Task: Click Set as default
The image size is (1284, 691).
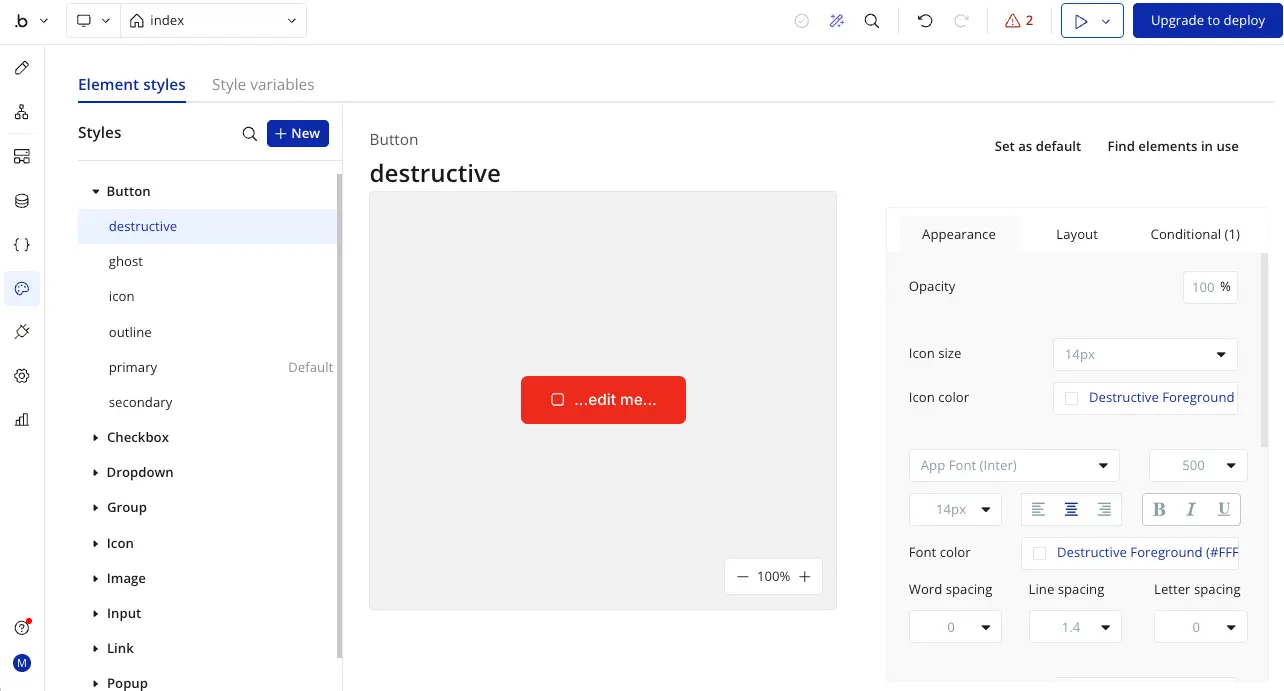Action: (x=1037, y=146)
